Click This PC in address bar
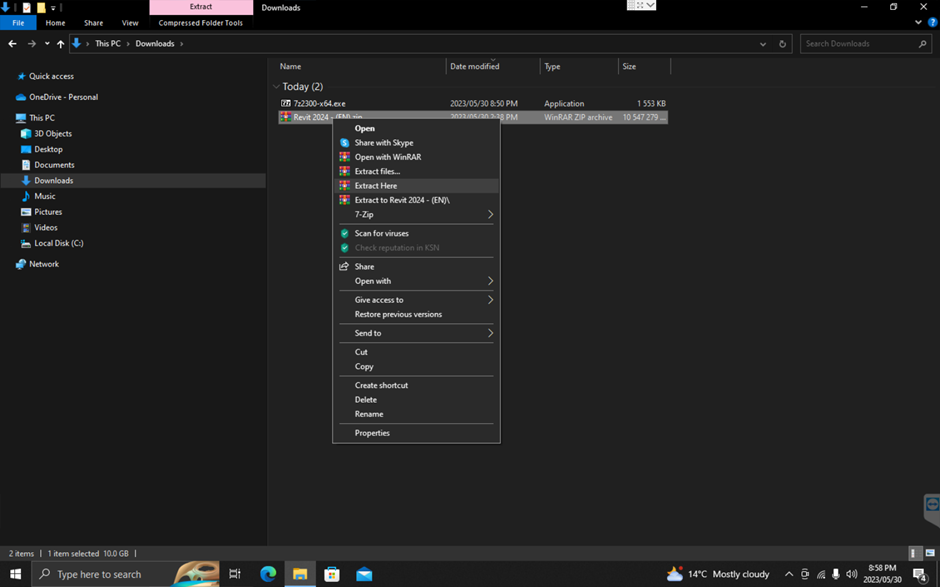The image size is (940, 587). point(108,44)
